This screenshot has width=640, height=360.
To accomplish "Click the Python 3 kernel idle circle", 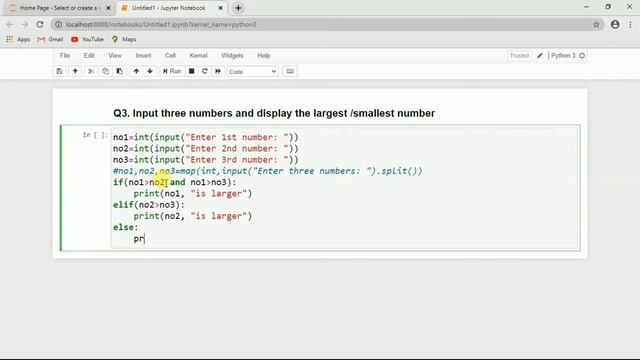I will [x=582, y=56].
